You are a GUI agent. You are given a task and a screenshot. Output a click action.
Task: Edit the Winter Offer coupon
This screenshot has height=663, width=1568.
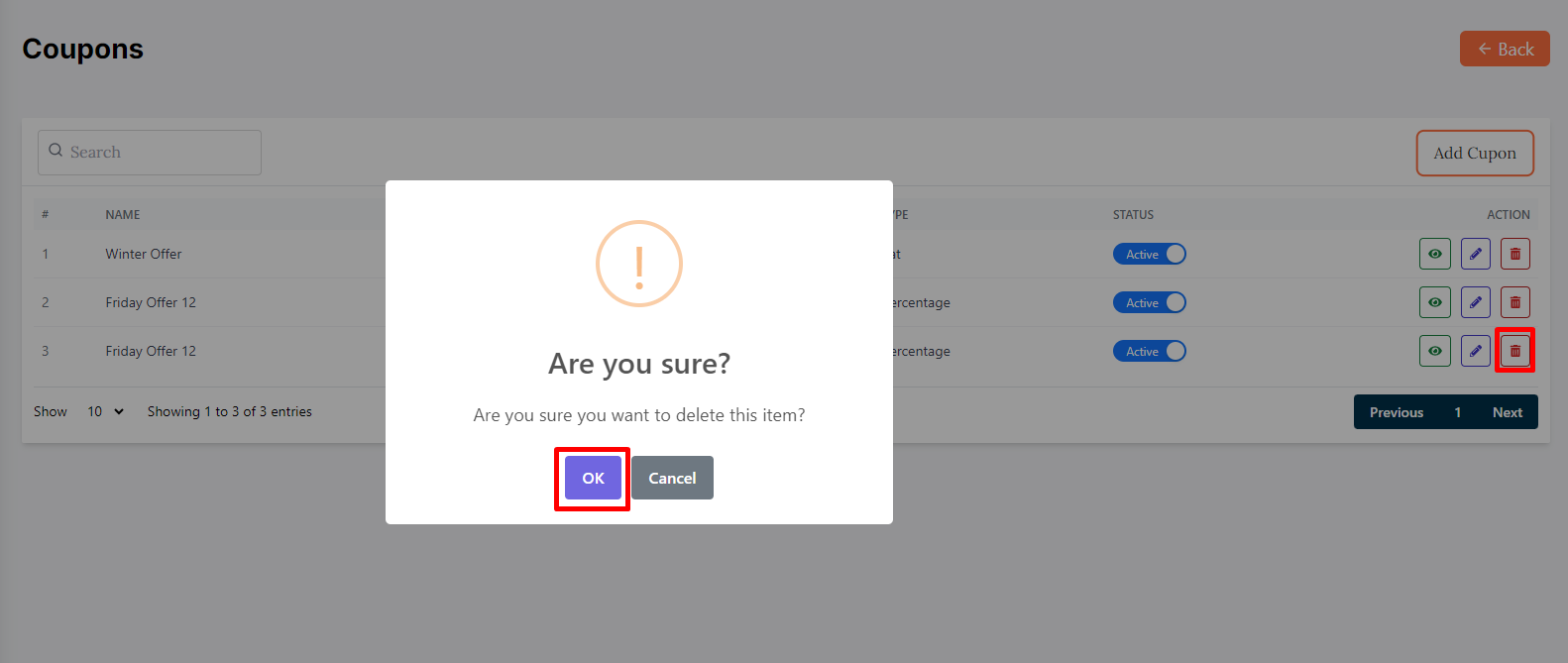tap(1475, 254)
